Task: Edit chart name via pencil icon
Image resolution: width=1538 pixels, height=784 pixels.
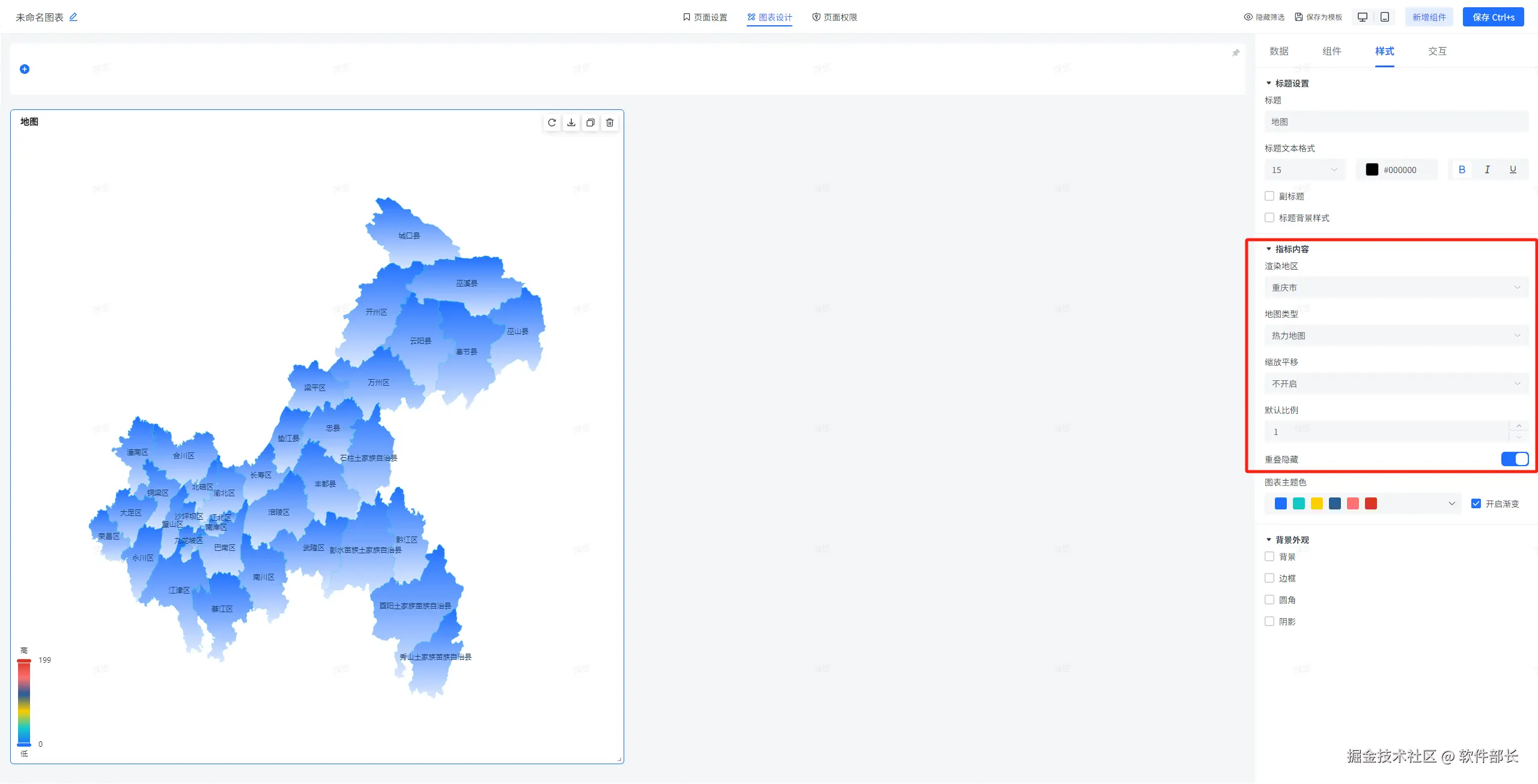Action: coord(73,17)
